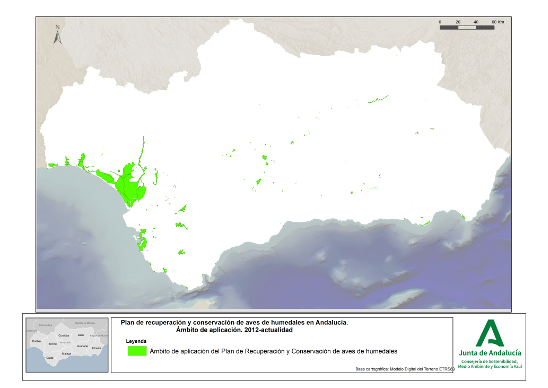
Task: Click the Consejería department text under the logo
Action: (490, 364)
